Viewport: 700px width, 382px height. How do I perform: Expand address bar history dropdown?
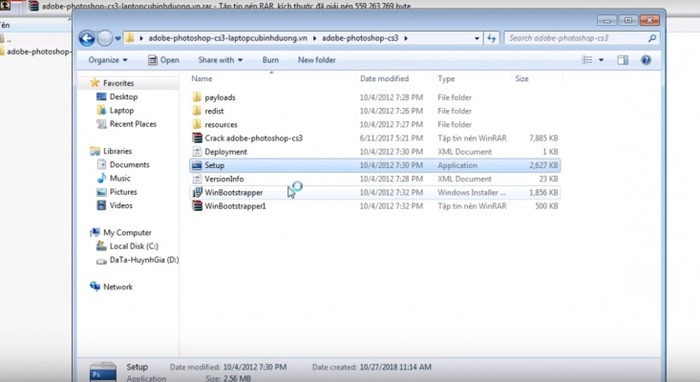477,38
